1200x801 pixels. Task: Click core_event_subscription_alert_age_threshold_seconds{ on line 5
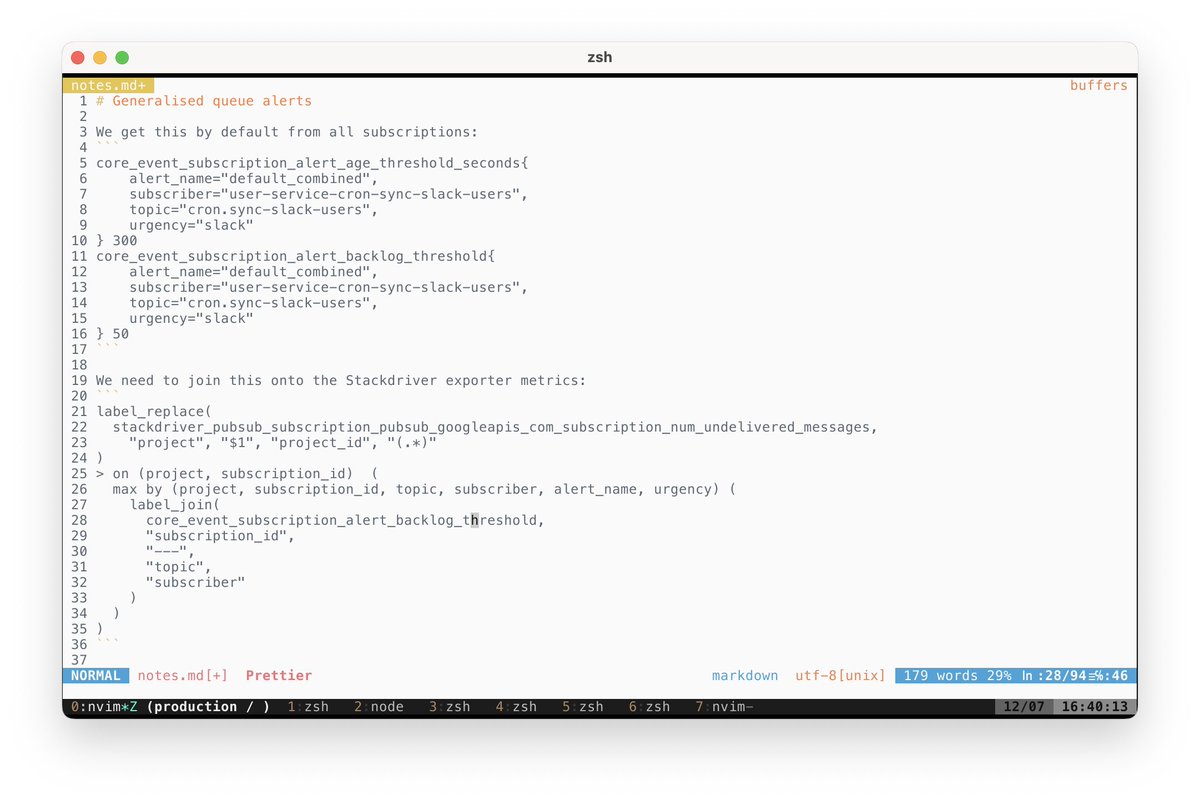pos(312,163)
